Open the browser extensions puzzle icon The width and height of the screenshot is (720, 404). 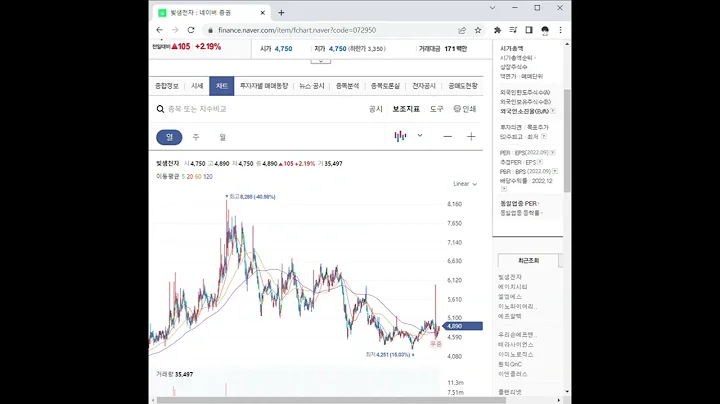point(497,30)
